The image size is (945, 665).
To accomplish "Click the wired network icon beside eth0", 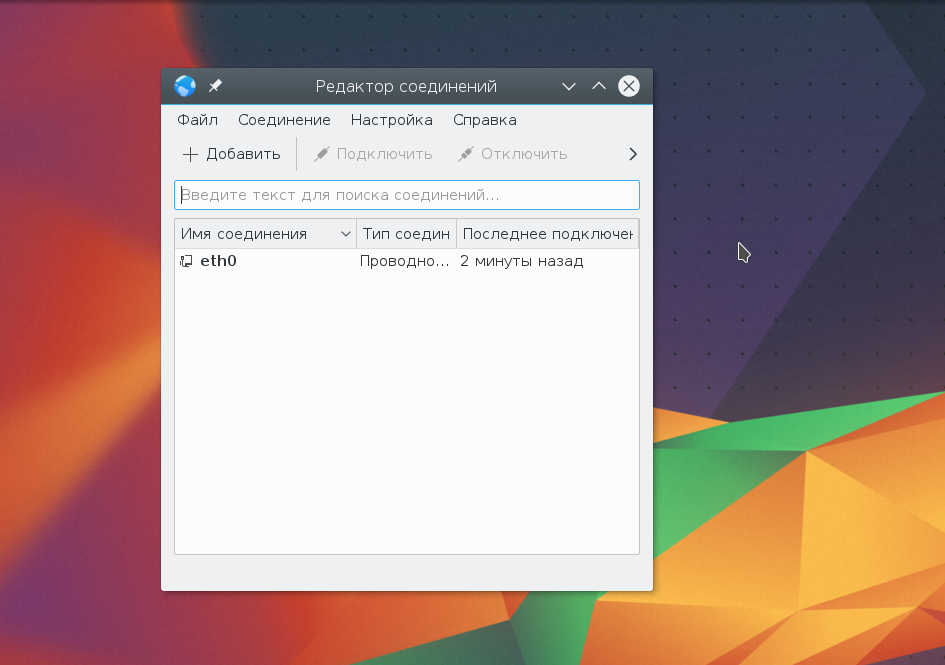I will click(x=186, y=262).
